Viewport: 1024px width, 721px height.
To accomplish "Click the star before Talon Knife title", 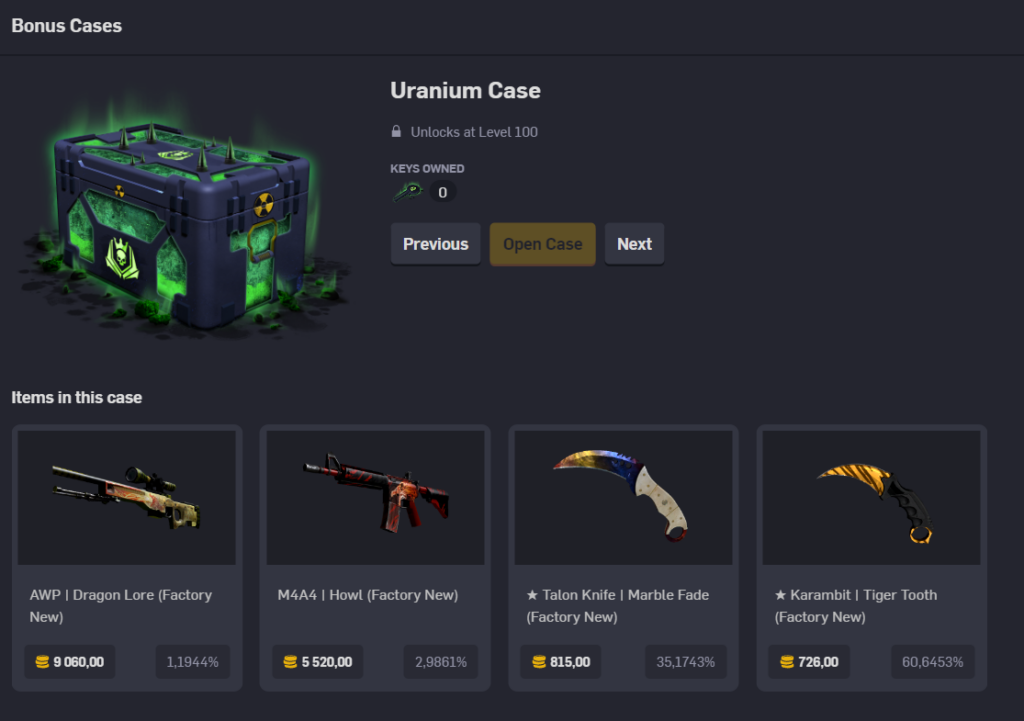I will pyautogui.click(x=532, y=595).
